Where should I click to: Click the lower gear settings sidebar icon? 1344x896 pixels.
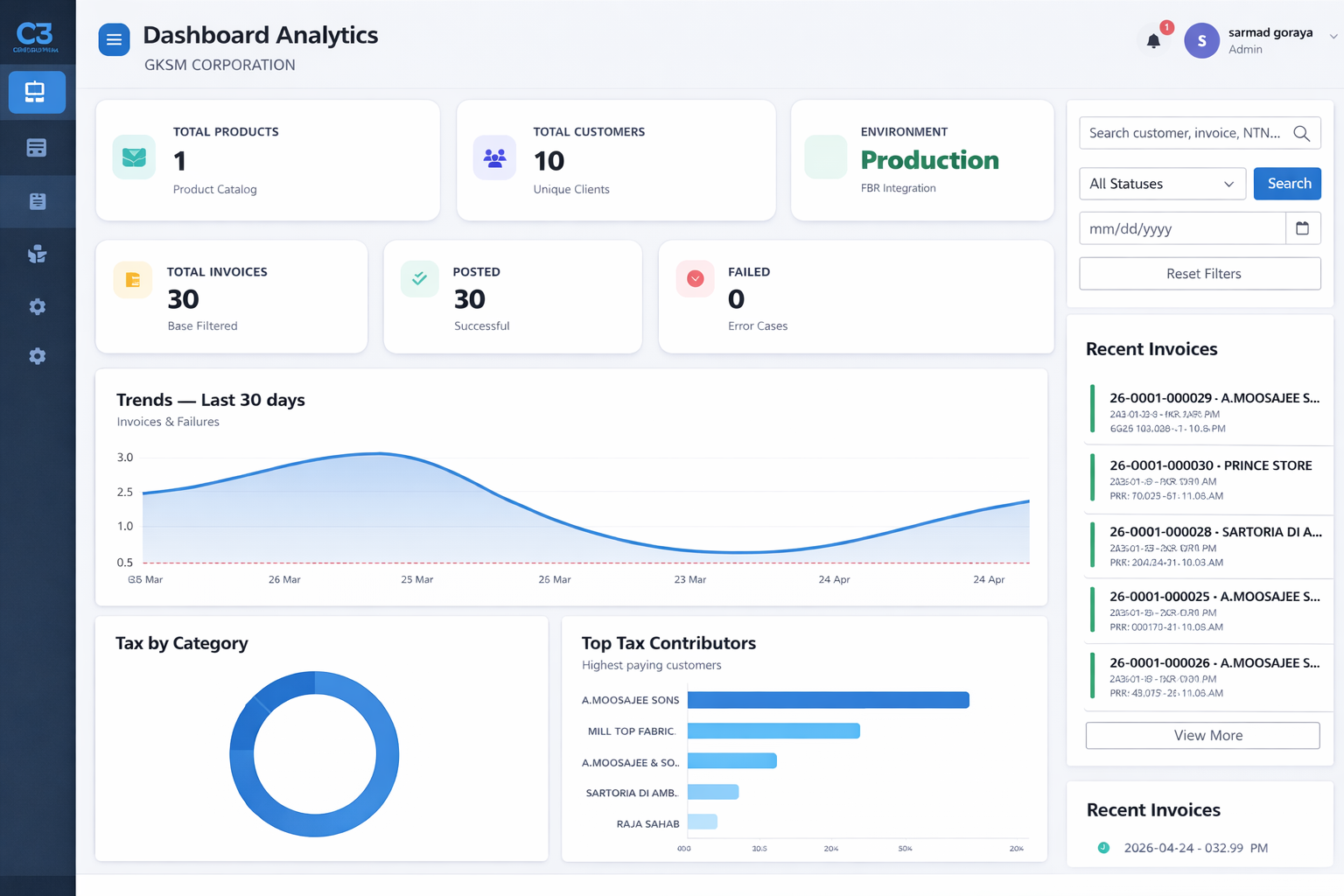coord(37,356)
